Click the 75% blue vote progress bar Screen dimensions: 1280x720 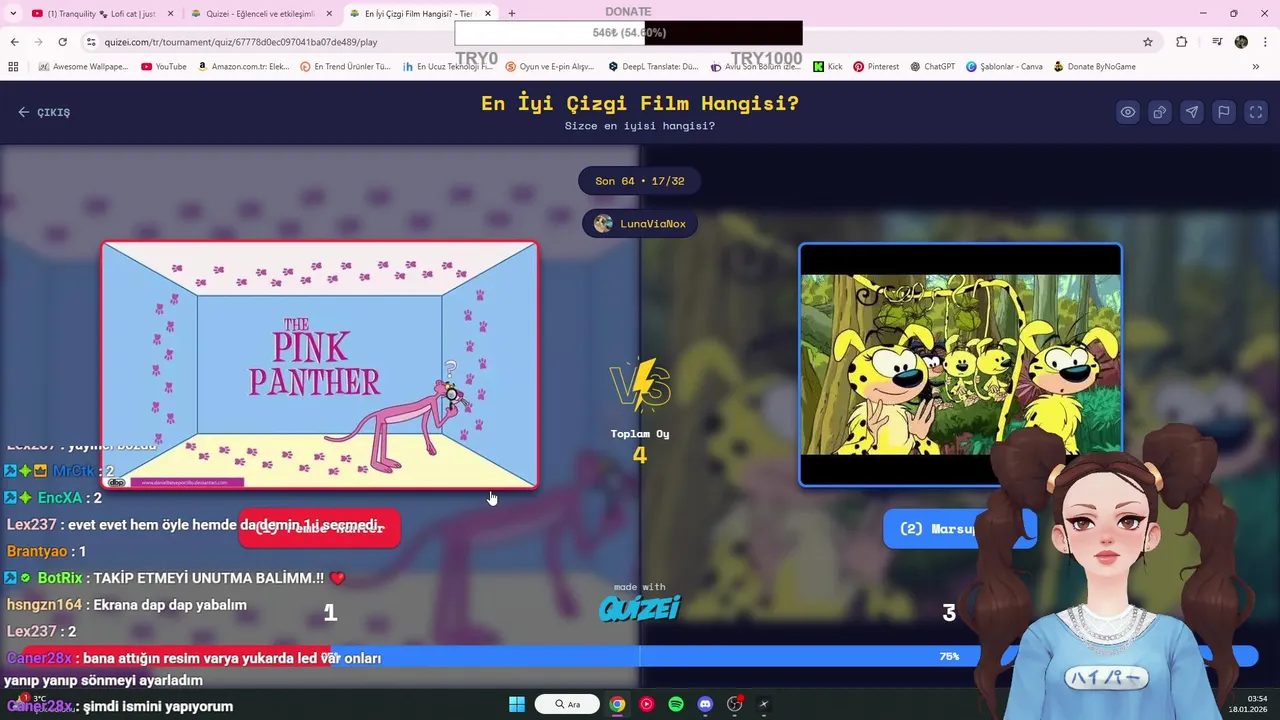(x=794, y=657)
